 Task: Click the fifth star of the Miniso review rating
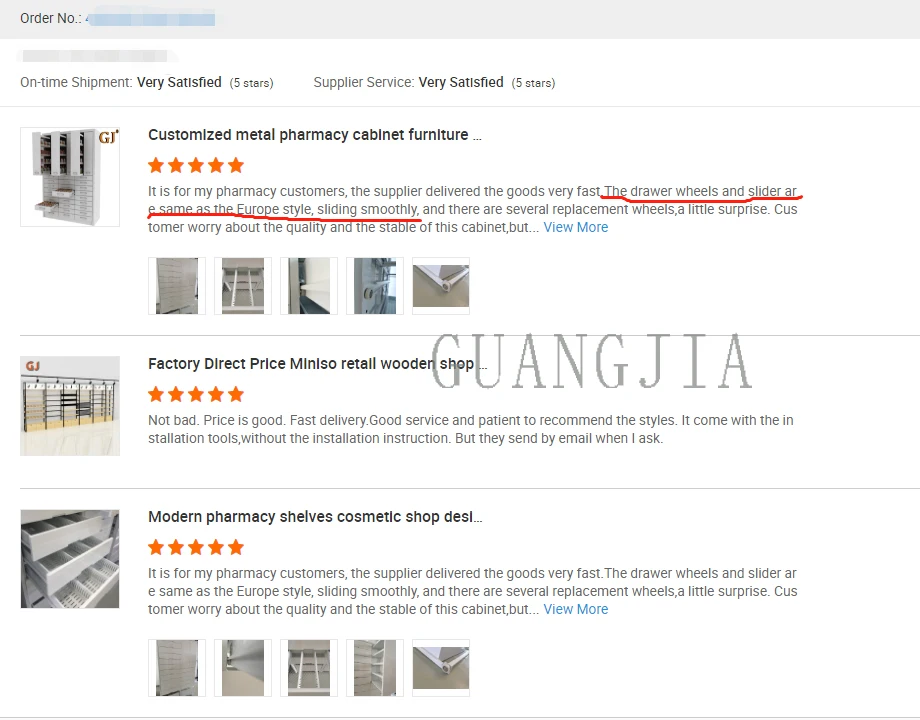click(236, 394)
